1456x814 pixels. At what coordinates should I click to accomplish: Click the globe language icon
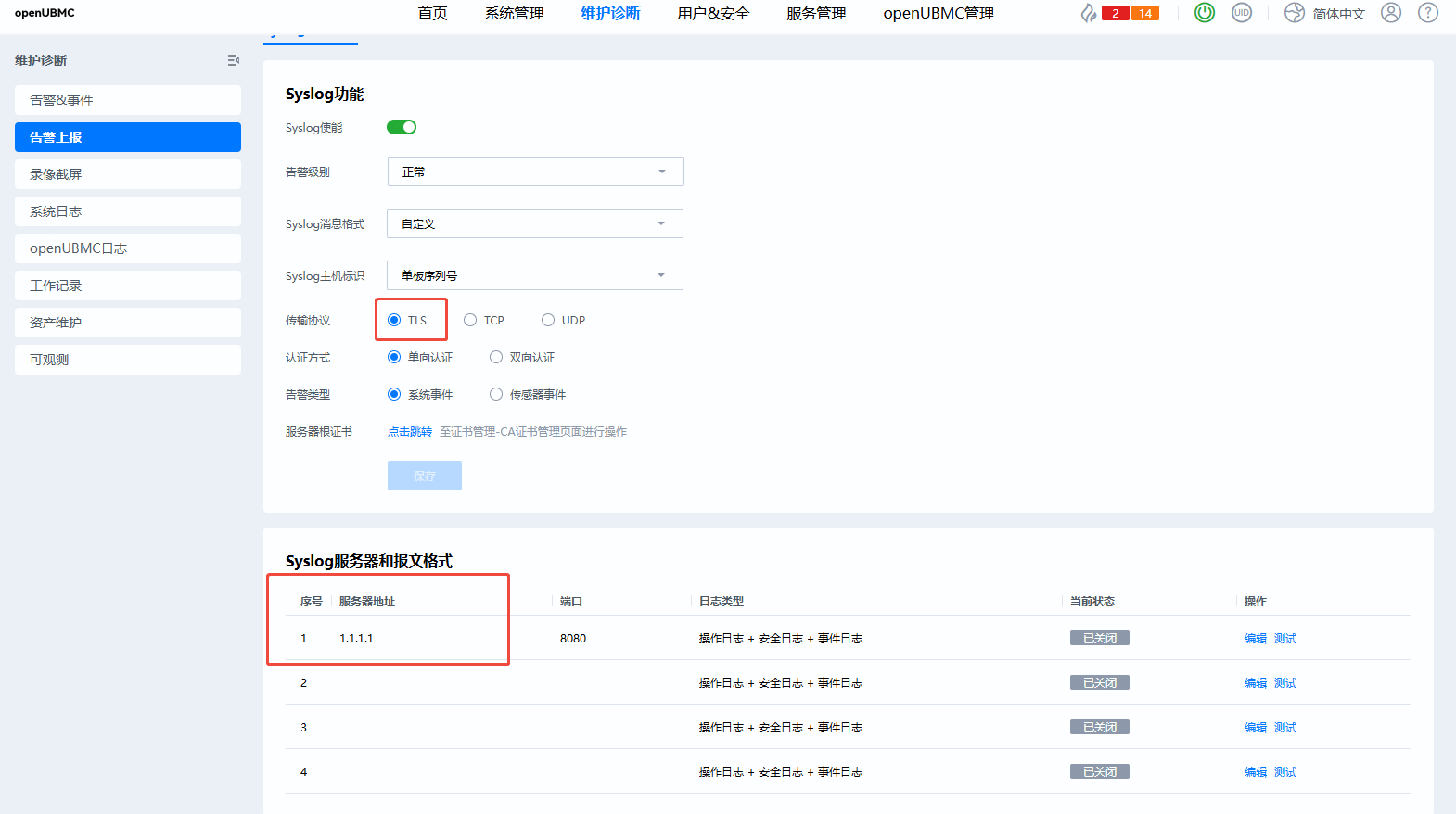(x=1295, y=13)
